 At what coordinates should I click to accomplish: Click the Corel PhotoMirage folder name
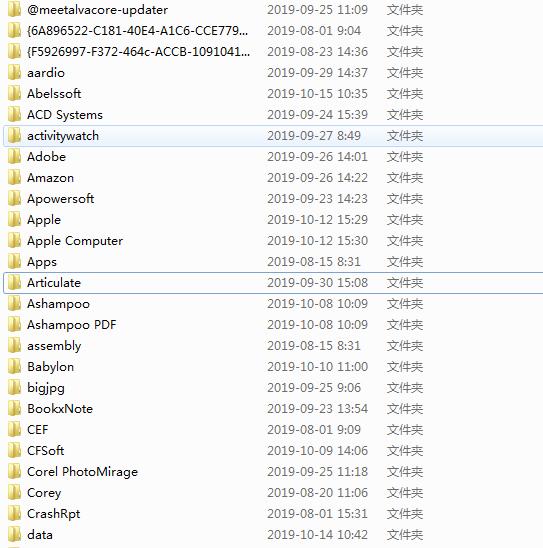(82, 472)
